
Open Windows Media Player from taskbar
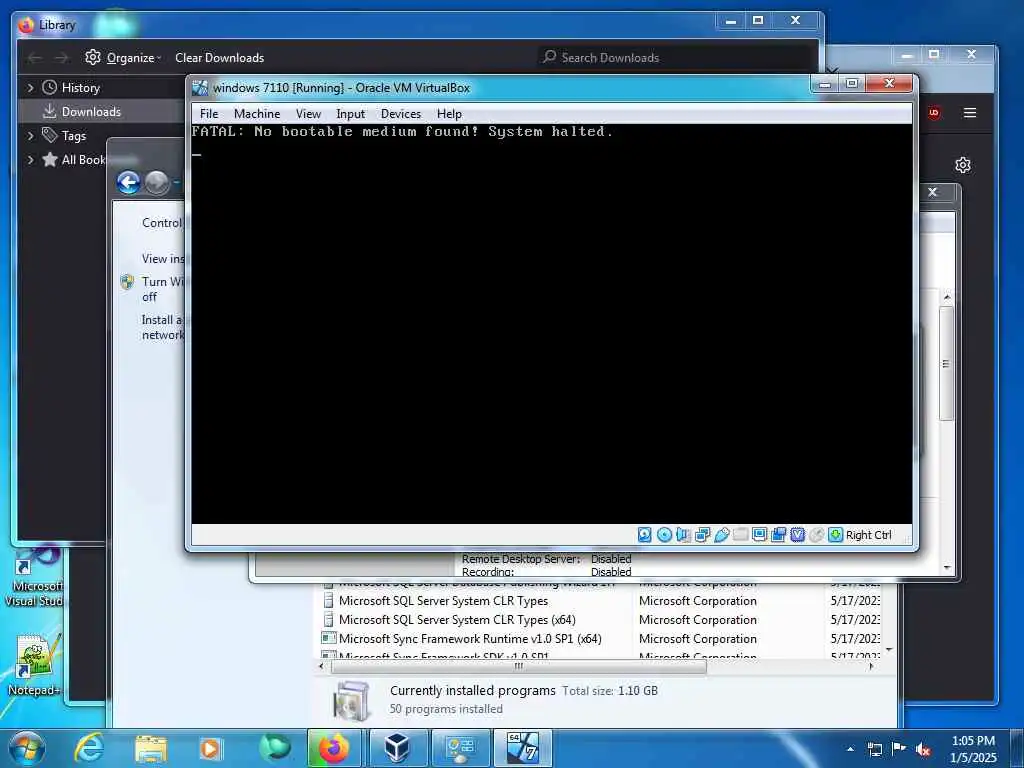coord(210,748)
